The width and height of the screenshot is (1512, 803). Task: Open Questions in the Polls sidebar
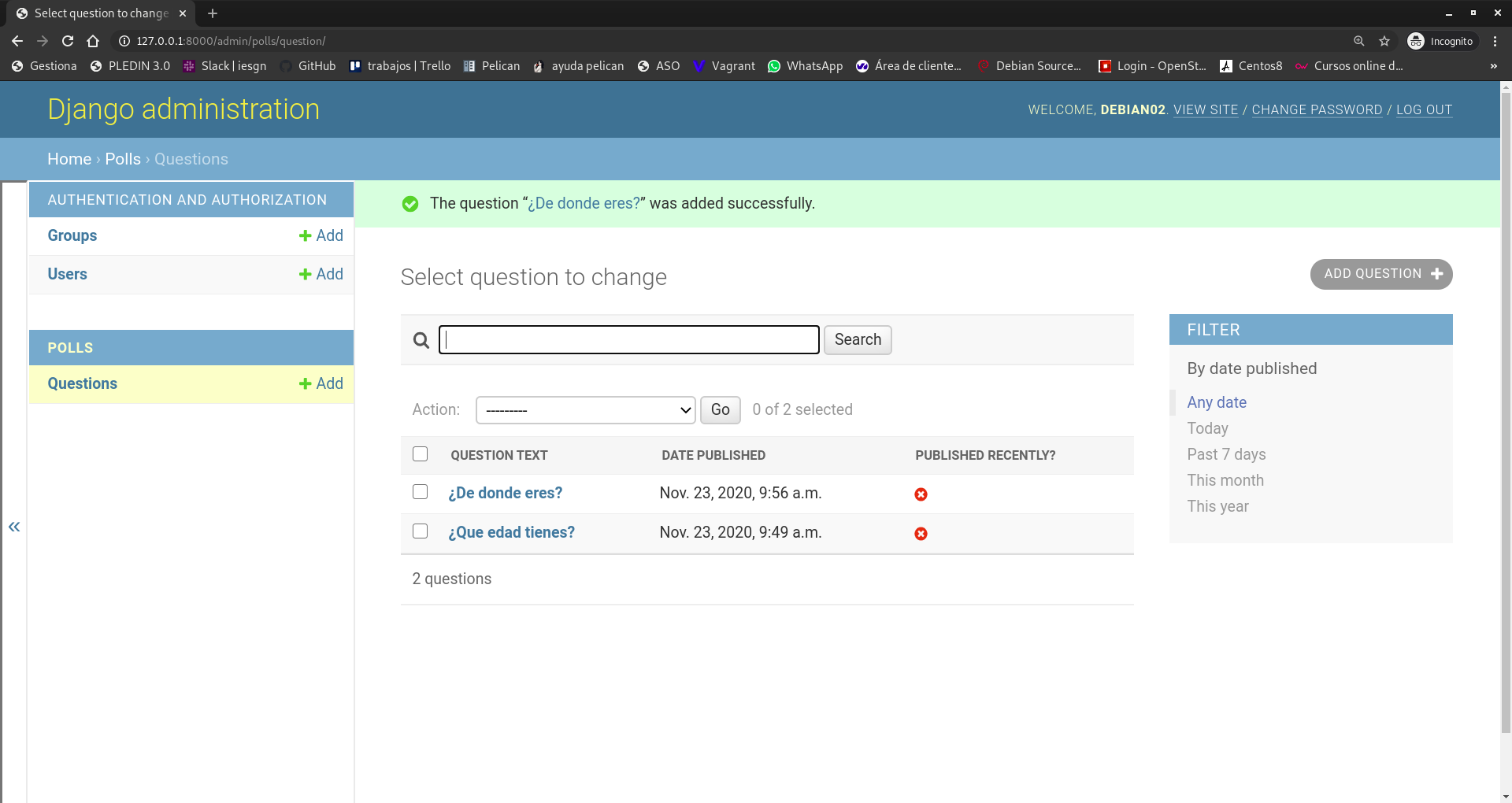[82, 383]
